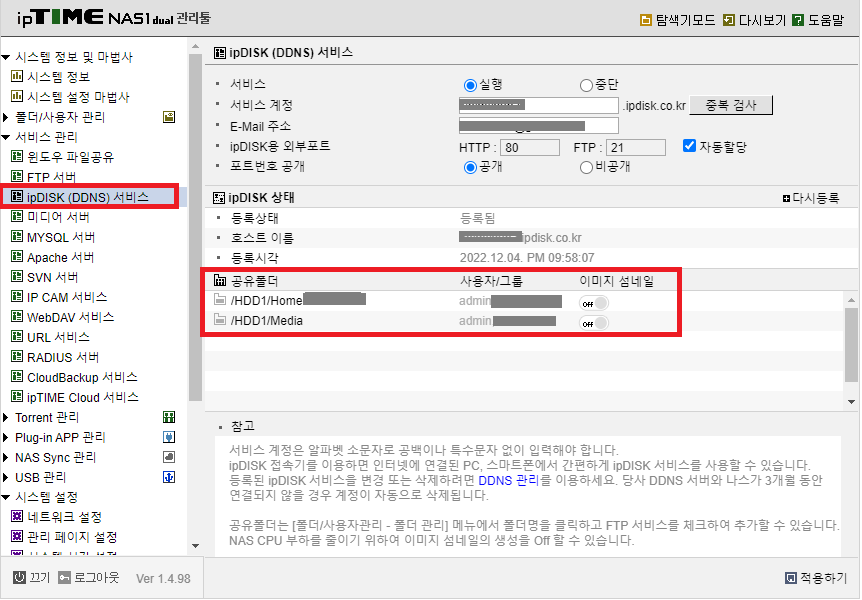
Task: Click shared folder list scroll down arrow
Action: [x=851, y=402]
